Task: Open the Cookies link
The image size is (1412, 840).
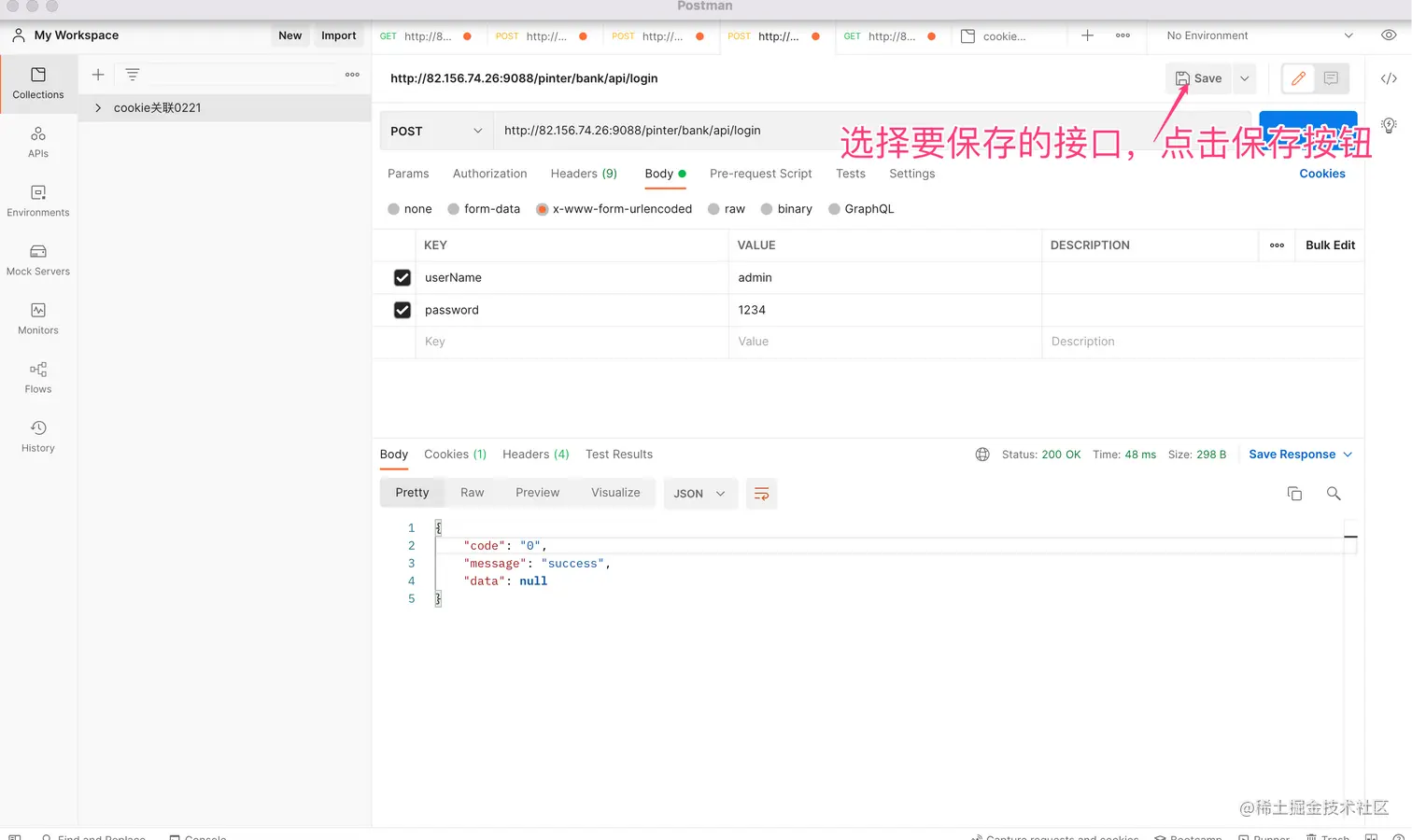Action: [x=1322, y=174]
